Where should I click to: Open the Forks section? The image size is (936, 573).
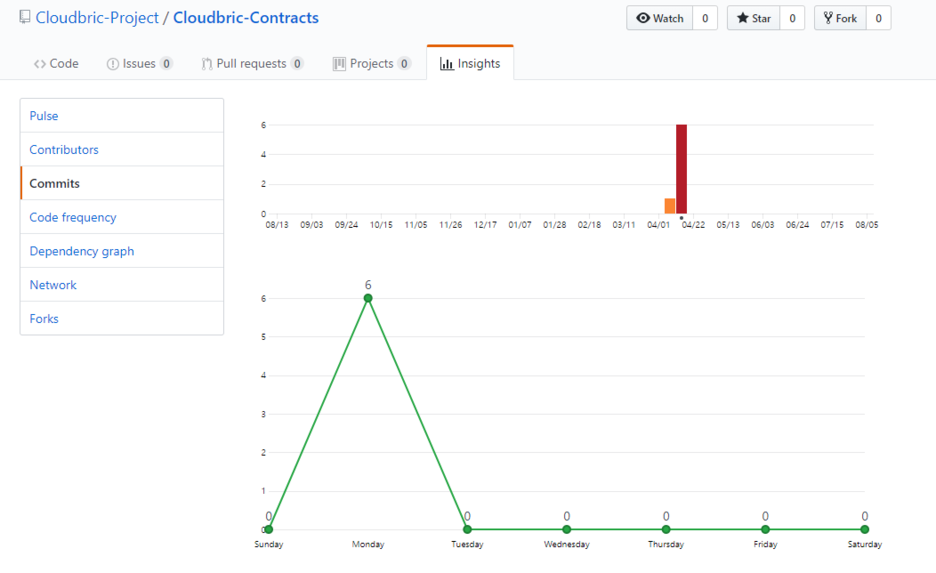pyautogui.click(x=122, y=319)
